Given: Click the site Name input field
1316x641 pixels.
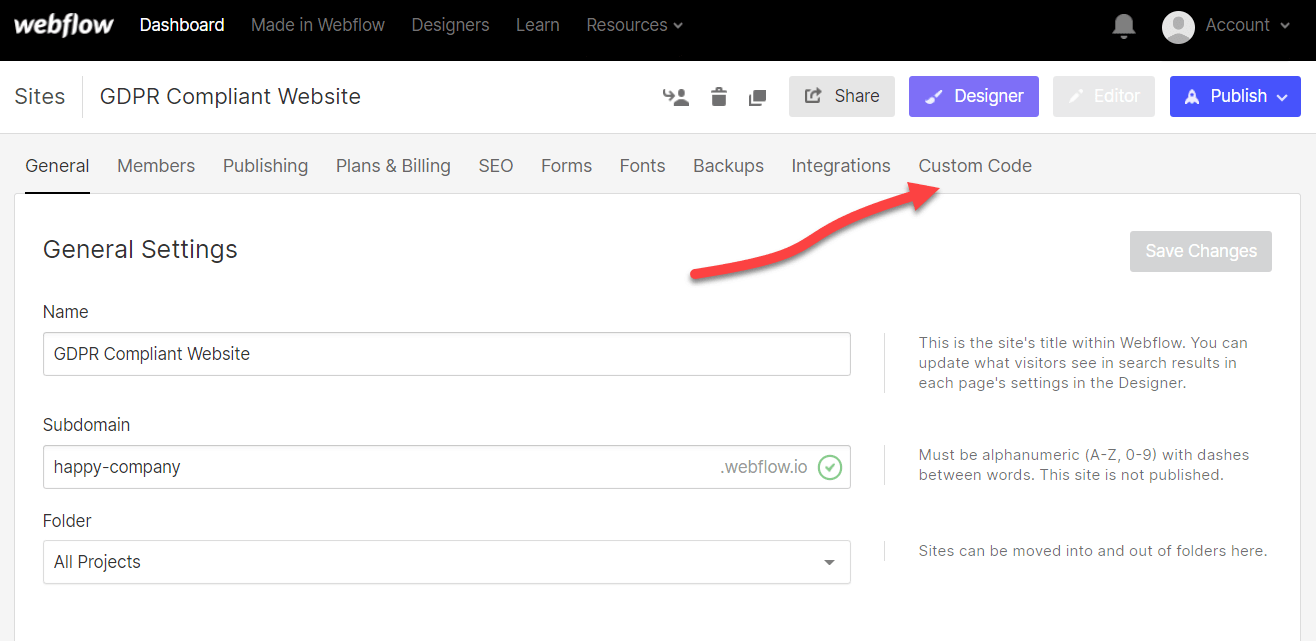Looking at the screenshot, I should pyautogui.click(x=447, y=354).
